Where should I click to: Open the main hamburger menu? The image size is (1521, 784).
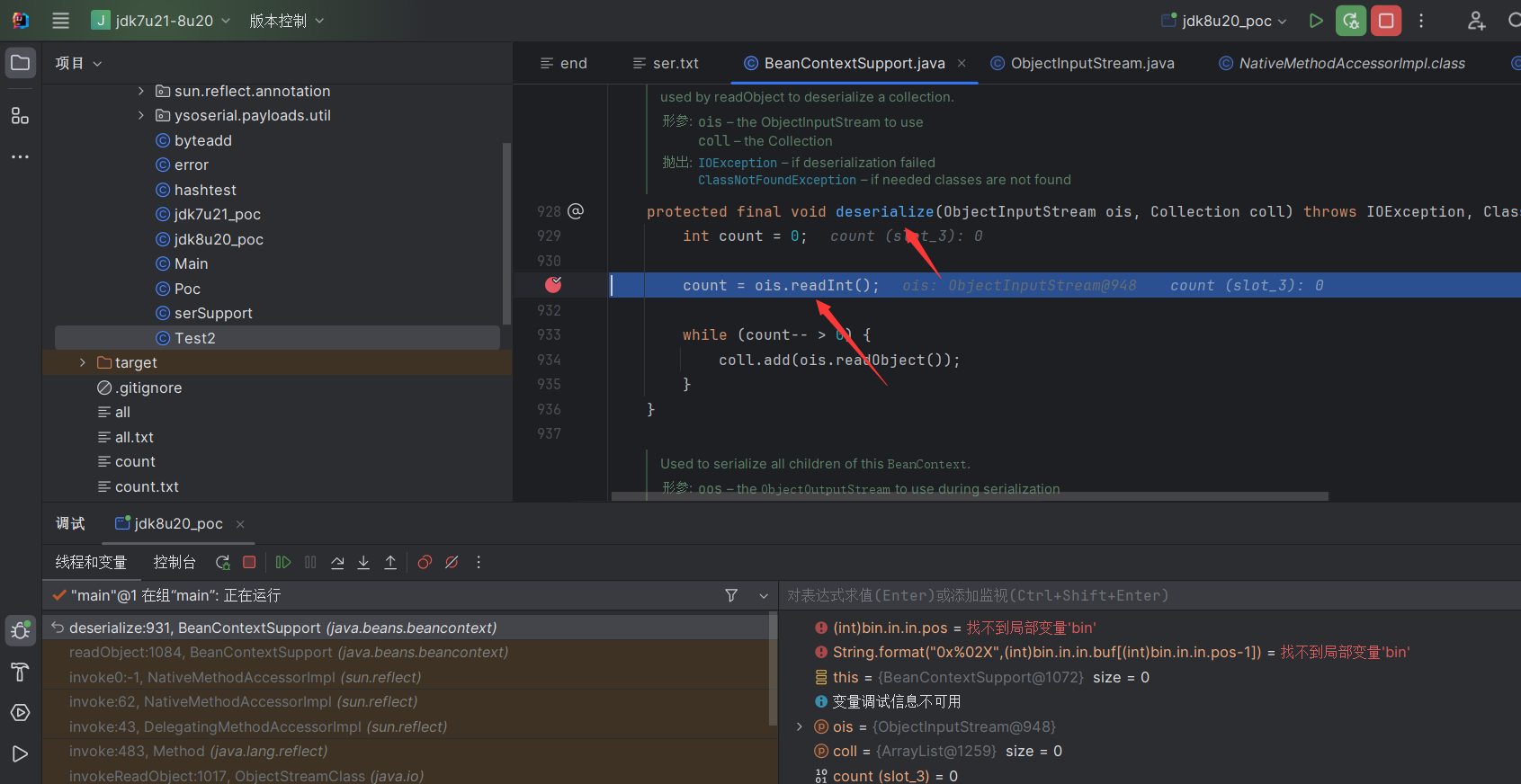(x=60, y=21)
